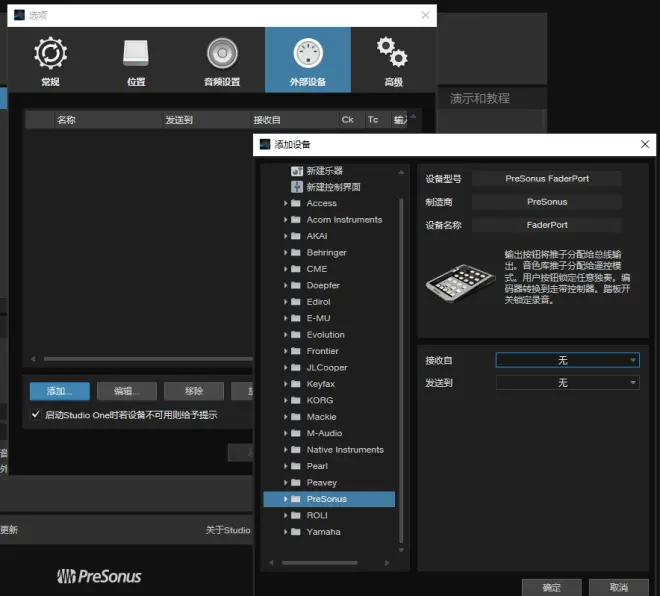This screenshot has width=660, height=596.
Task: Click the Edirol folder icon
Action: (x=296, y=302)
